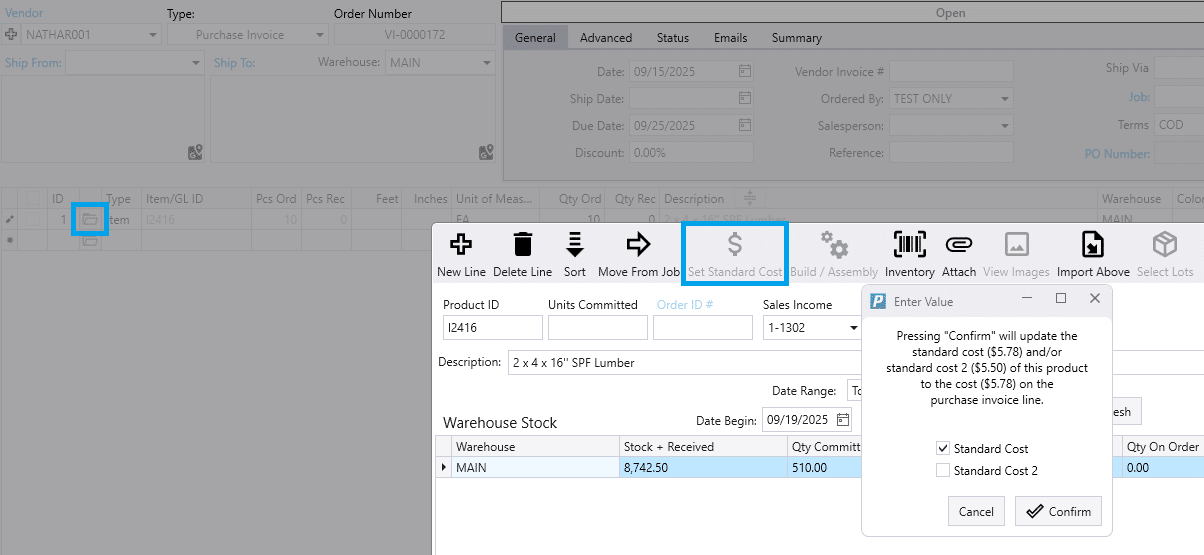Uncheck the Standard Cost checkbox
This screenshot has width=1204, height=555.
tap(942, 449)
